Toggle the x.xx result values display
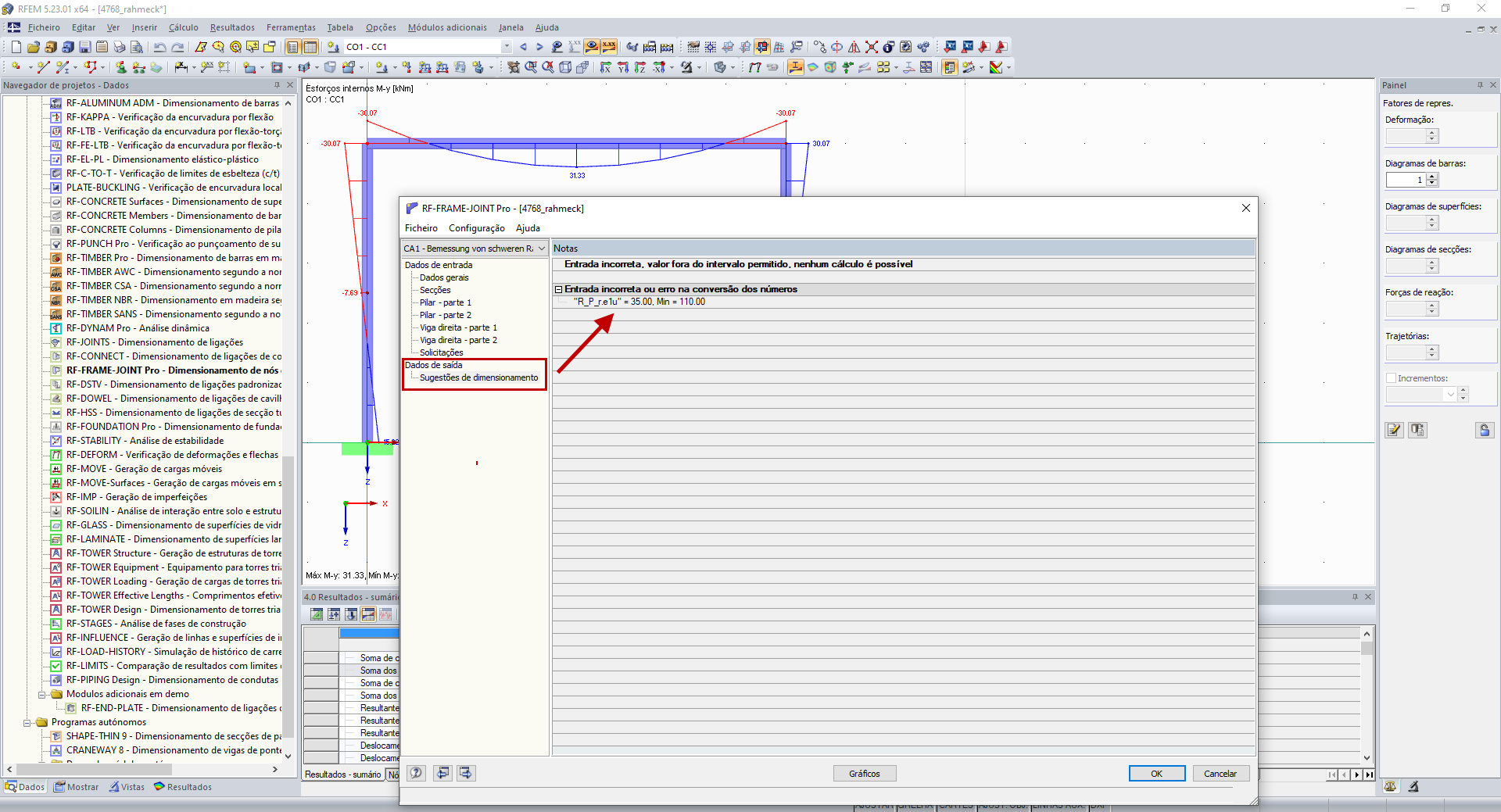This screenshot has width=1501, height=812. 609,47
